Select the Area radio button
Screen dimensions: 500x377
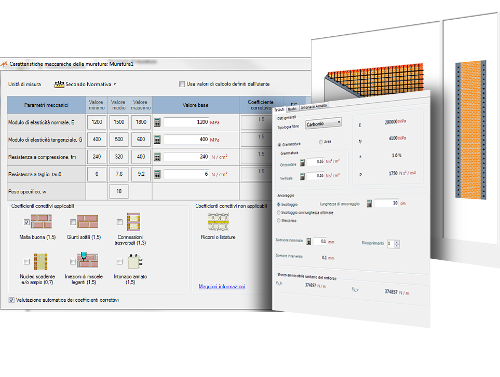(x=321, y=142)
